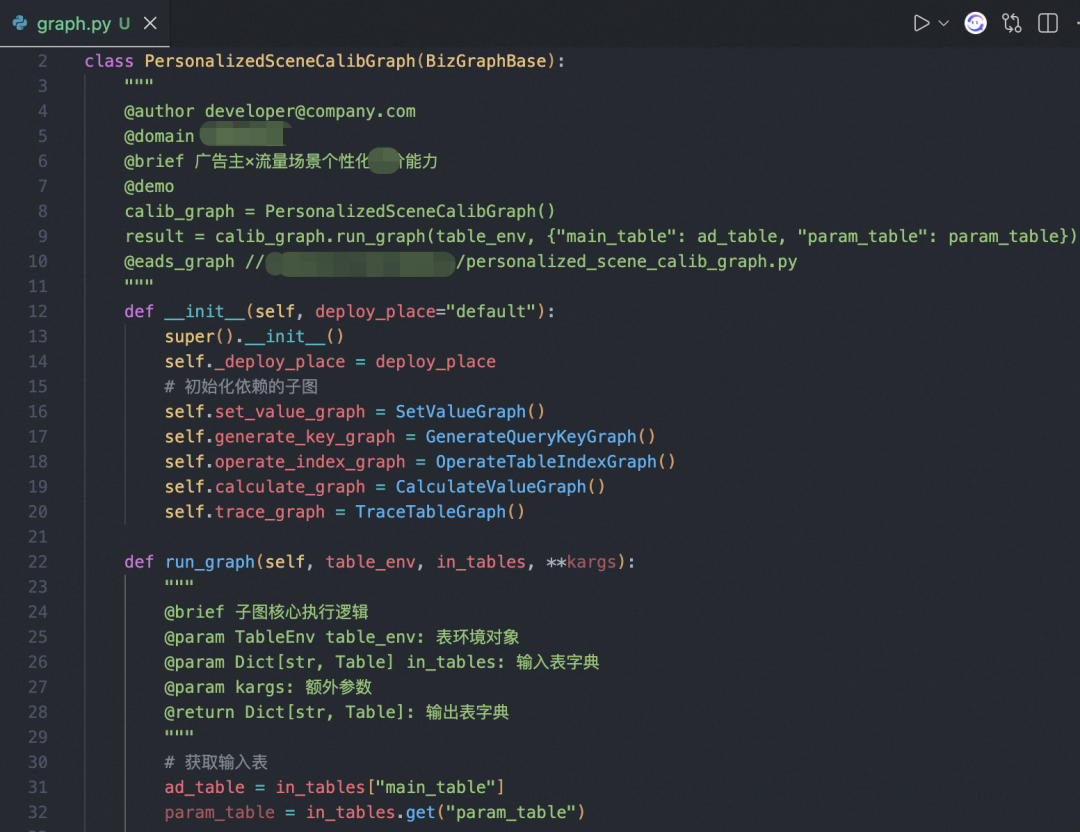Click @param kargs docstring line
Screen dimensions: 1080x832
268,687
